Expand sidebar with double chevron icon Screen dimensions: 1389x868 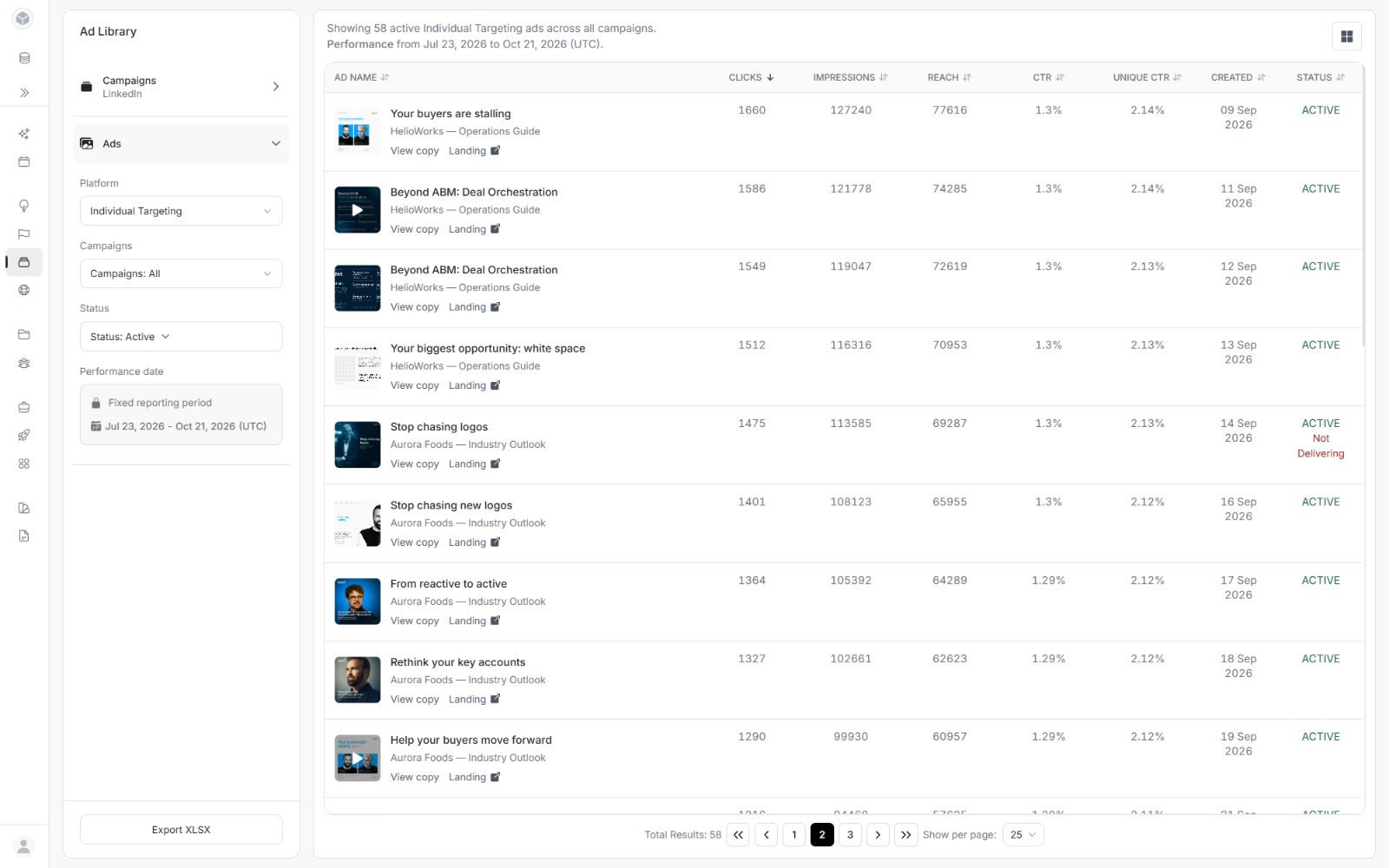click(x=24, y=92)
